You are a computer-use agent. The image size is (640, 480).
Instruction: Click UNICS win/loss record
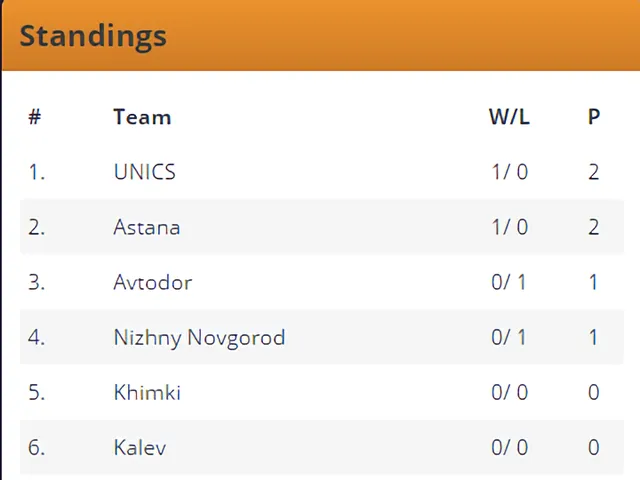(x=510, y=172)
